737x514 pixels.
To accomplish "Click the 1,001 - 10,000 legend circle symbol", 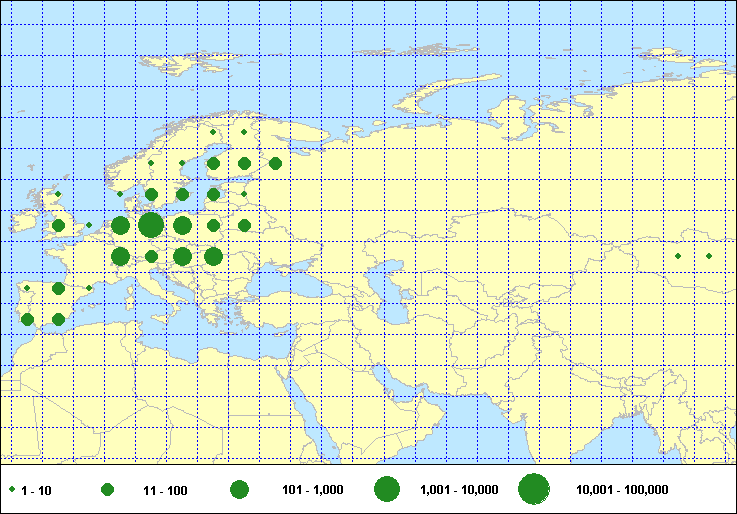I will click(x=387, y=489).
